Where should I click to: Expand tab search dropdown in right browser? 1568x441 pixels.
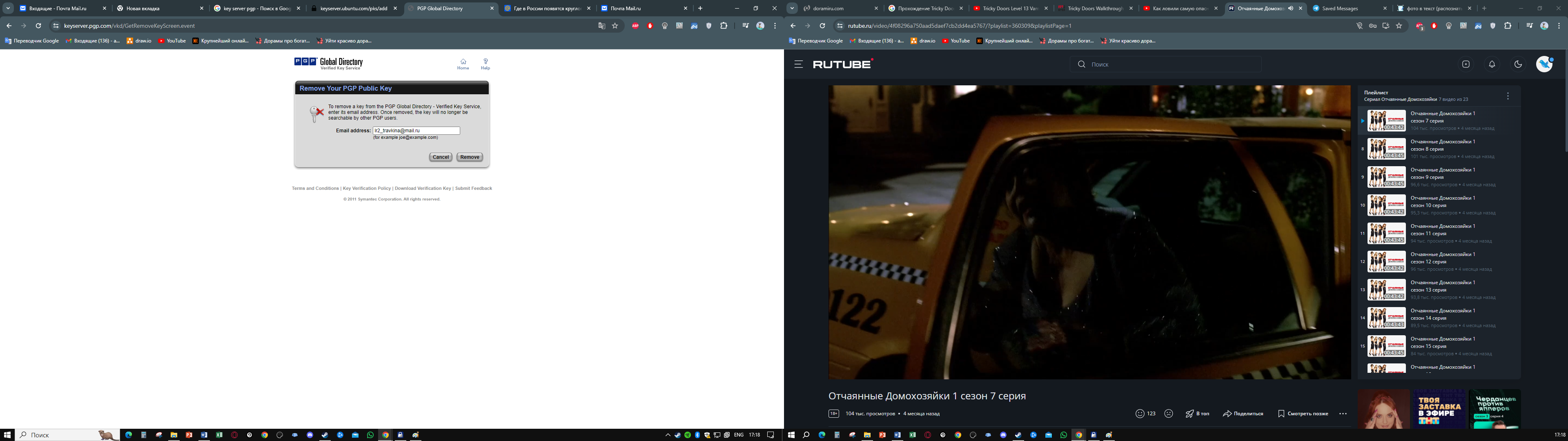(792, 9)
